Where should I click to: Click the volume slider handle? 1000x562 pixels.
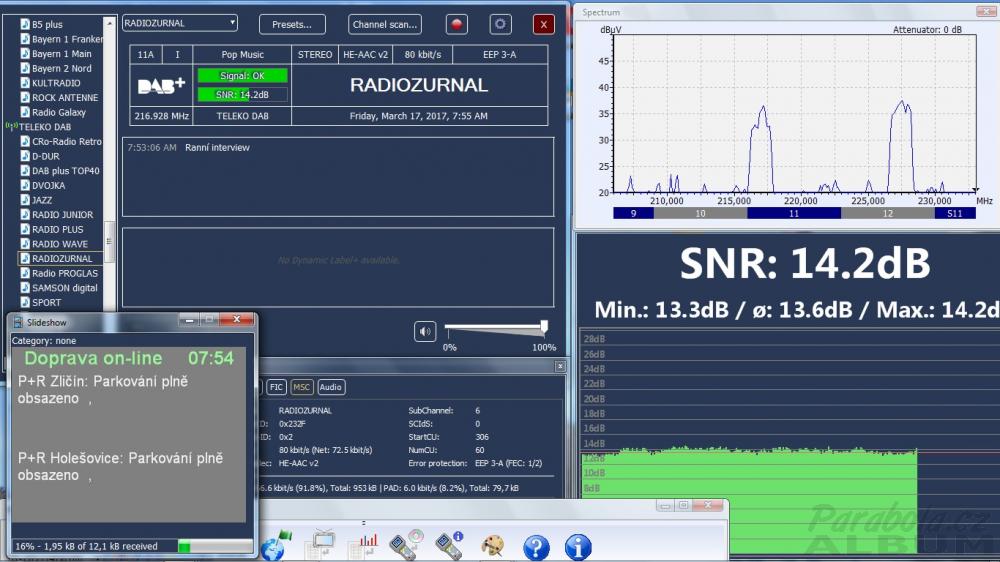[x=544, y=327]
